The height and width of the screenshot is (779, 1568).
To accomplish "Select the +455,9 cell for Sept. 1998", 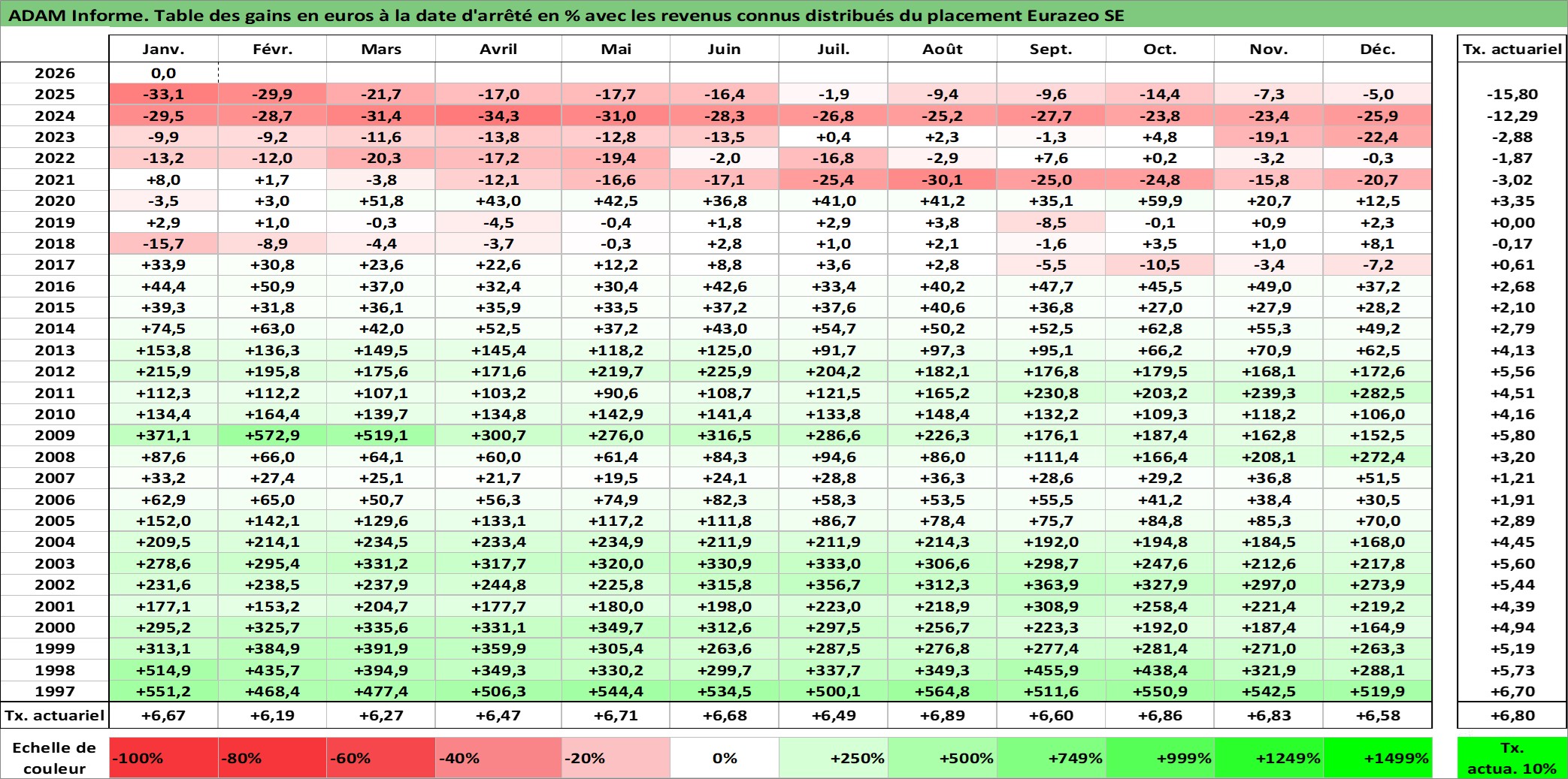I will (1052, 670).
